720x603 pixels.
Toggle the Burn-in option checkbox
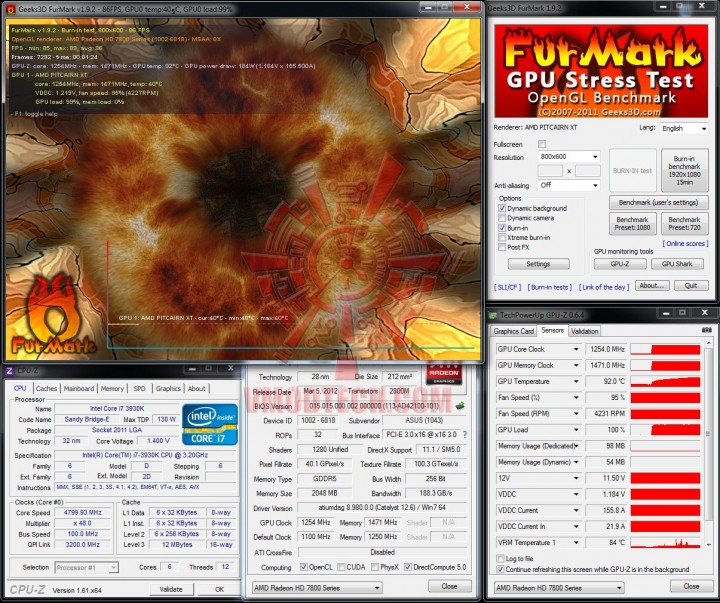click(x=502, y=228)
